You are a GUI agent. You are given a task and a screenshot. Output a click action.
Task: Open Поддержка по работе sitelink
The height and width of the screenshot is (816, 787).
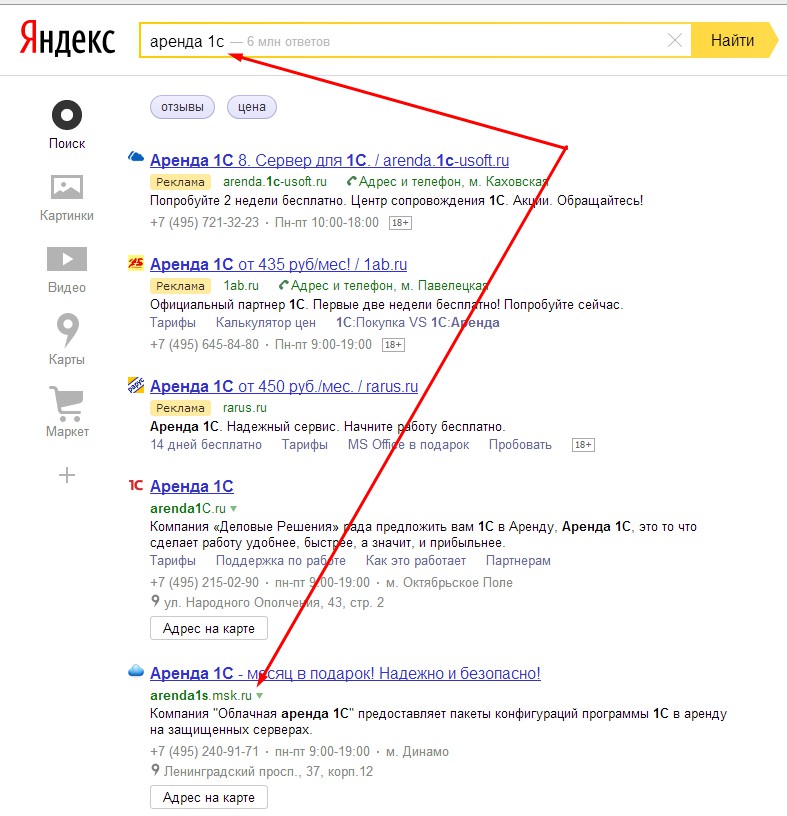click(281, 560)
